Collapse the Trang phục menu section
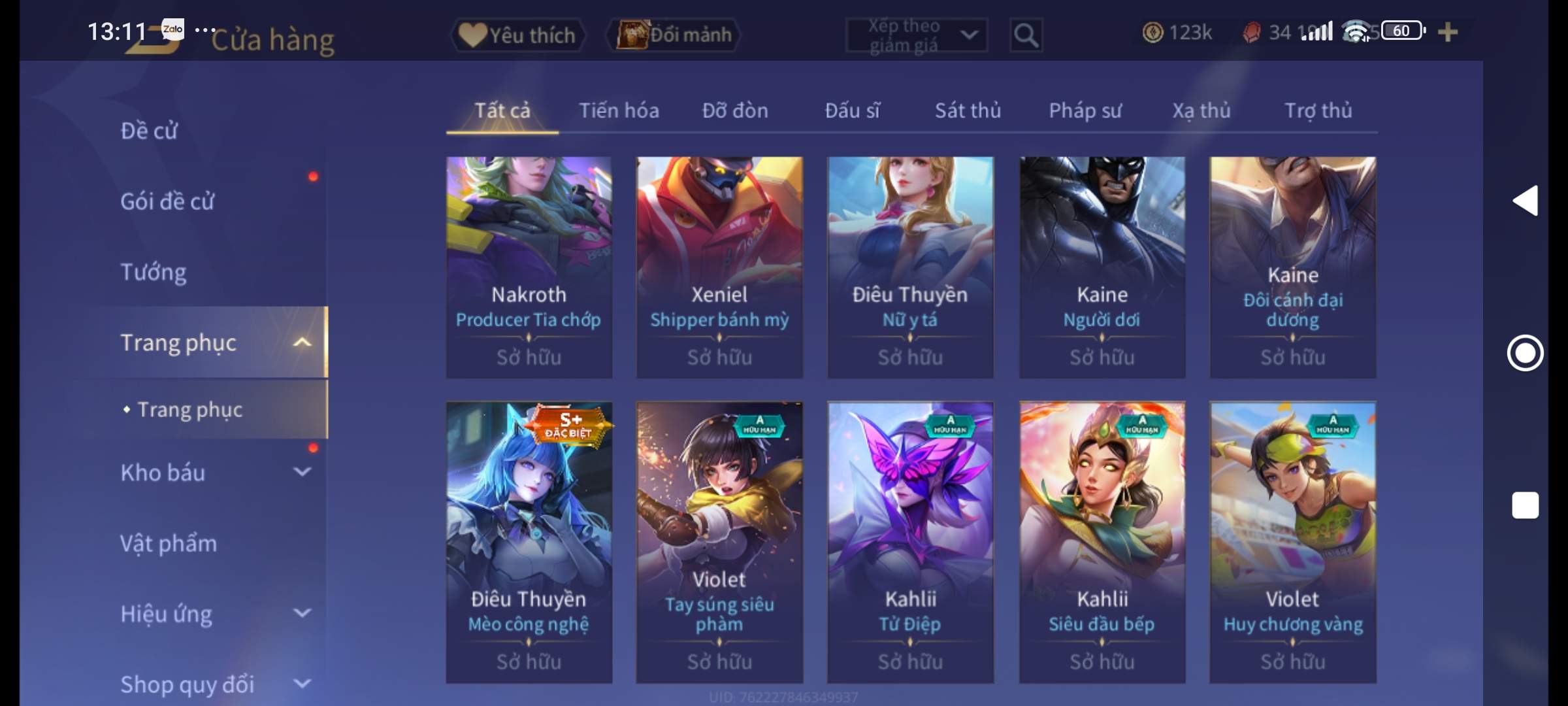This screenshot has width=1568, height=706. click(302, 342)
